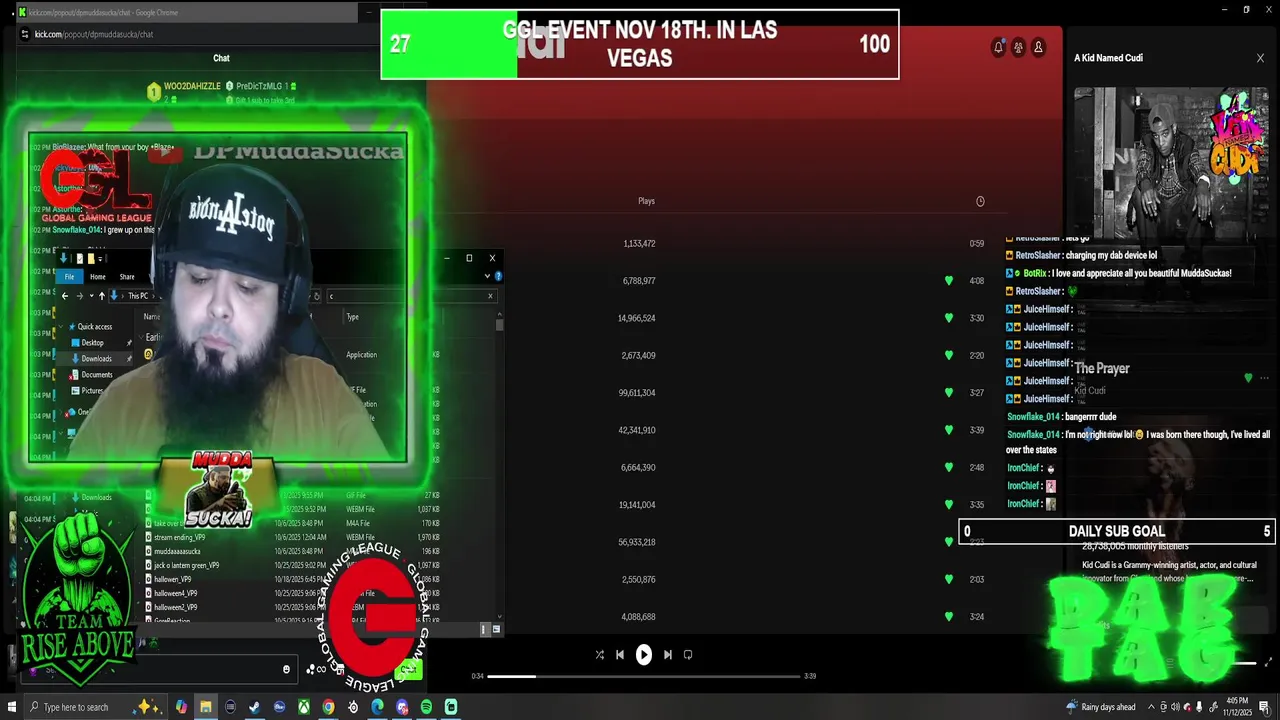Viewport: 1280px width, 720px height.
Task: Open Spotify from the taskbar
Action: coord(426,707)
